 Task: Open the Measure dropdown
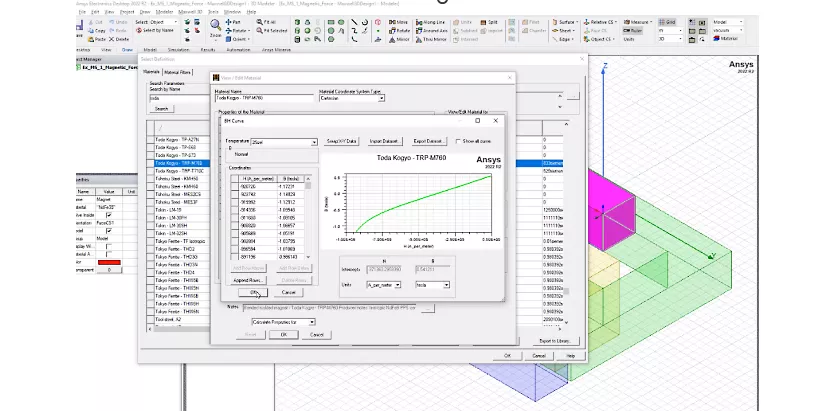[637, 22]
